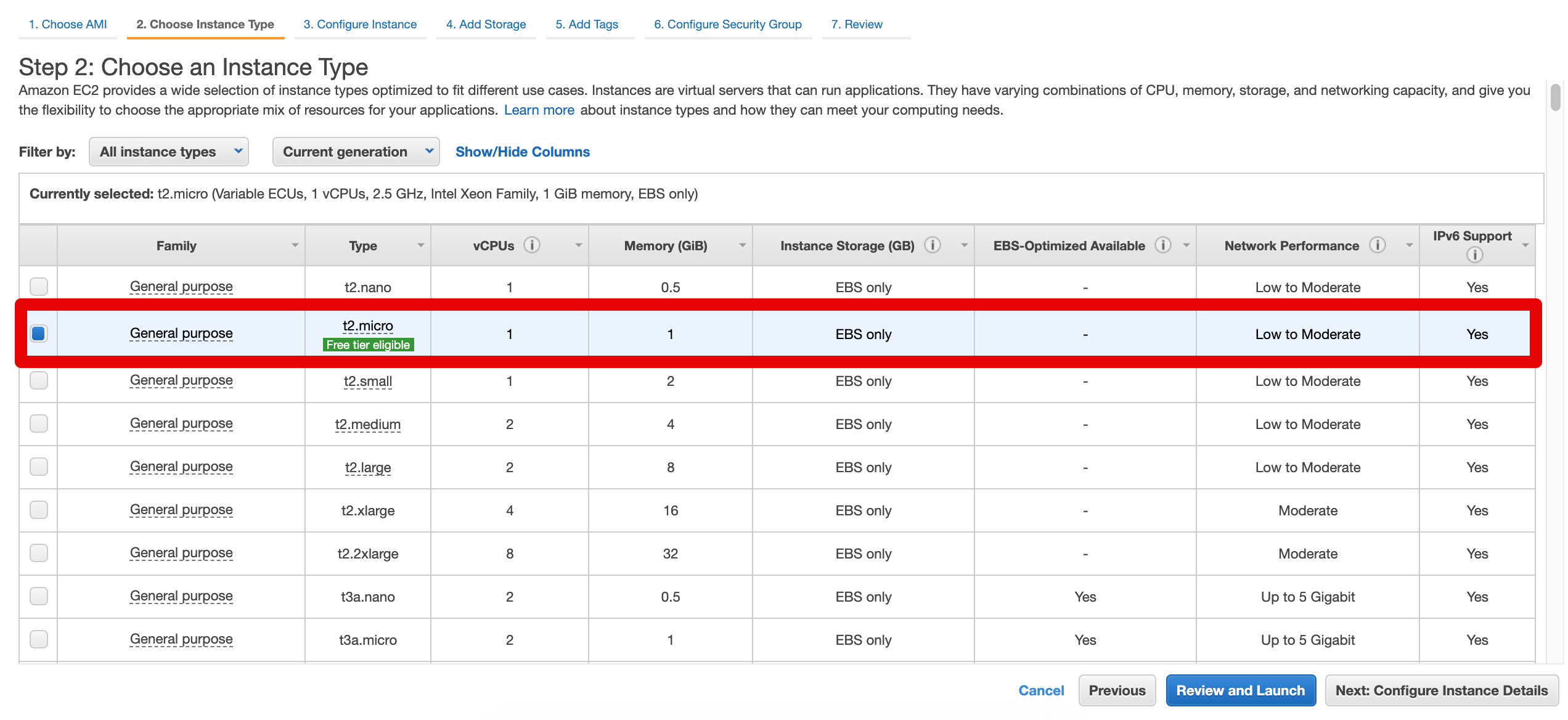Viewport: 1568px width, 720px height.
Task: Open the Learn more link
Action: (539, 109)
